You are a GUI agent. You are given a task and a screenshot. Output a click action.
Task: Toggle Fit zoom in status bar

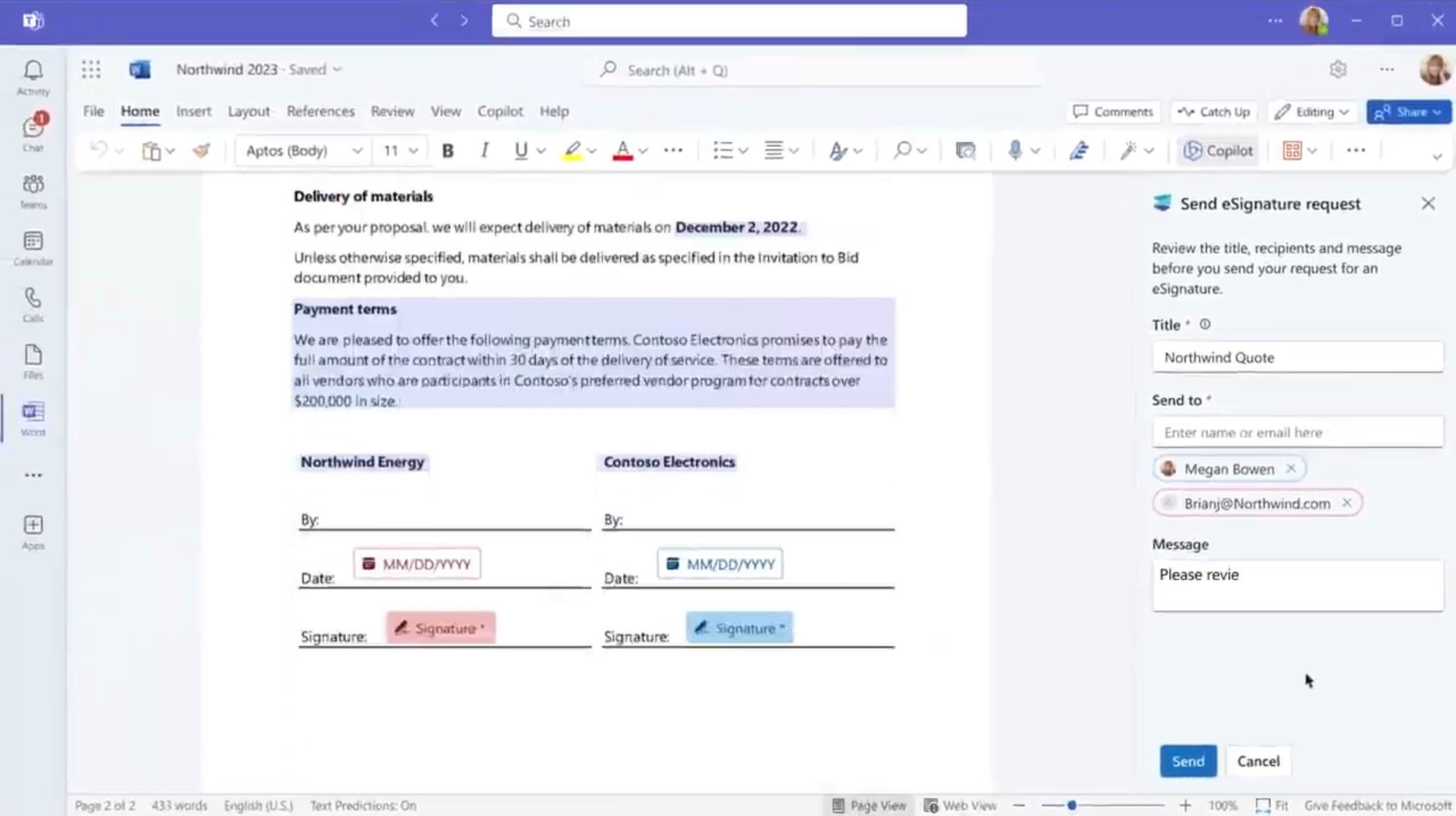tap(1272, 806)
